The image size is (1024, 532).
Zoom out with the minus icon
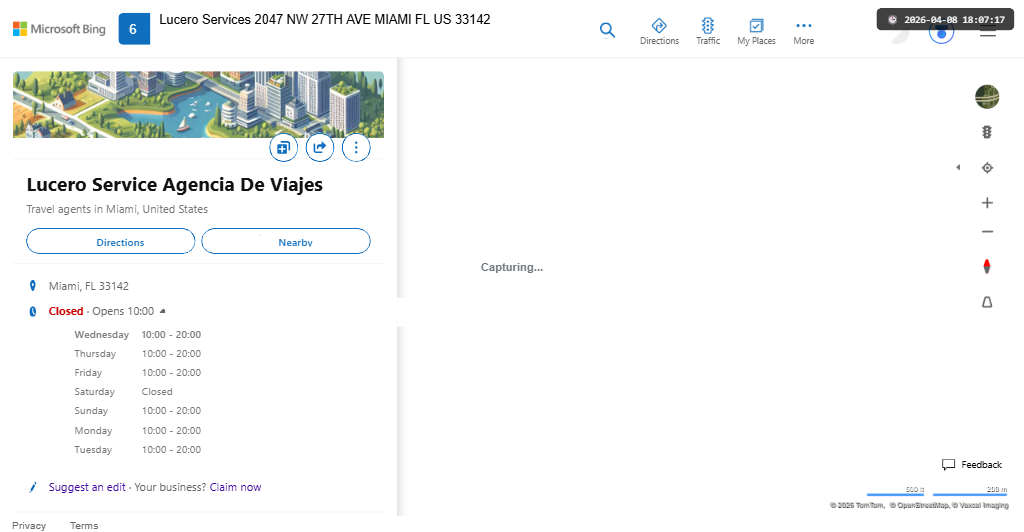(x=987, y=232)
